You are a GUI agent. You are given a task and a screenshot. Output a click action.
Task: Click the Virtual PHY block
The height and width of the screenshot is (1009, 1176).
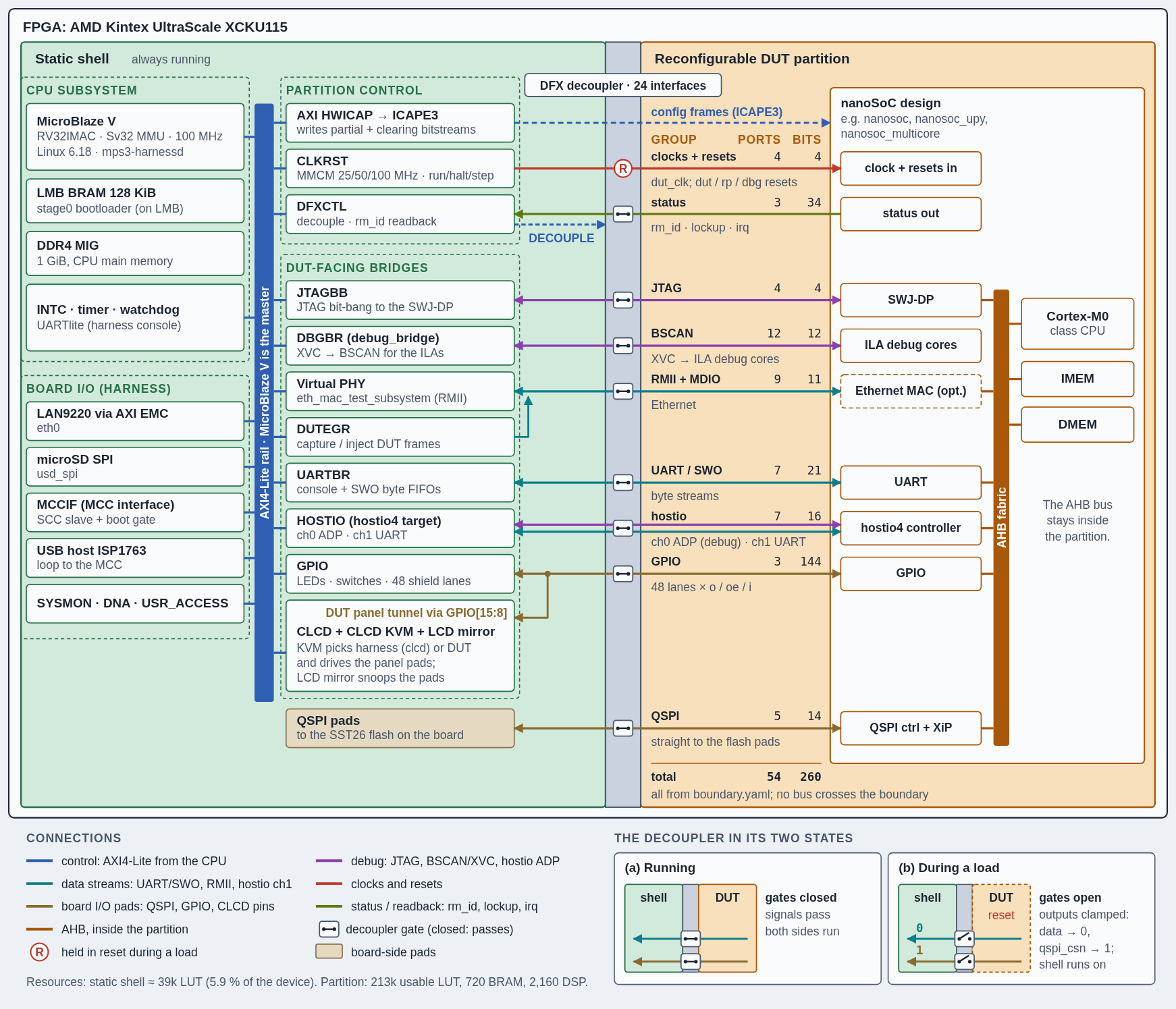tap(400, 391)
